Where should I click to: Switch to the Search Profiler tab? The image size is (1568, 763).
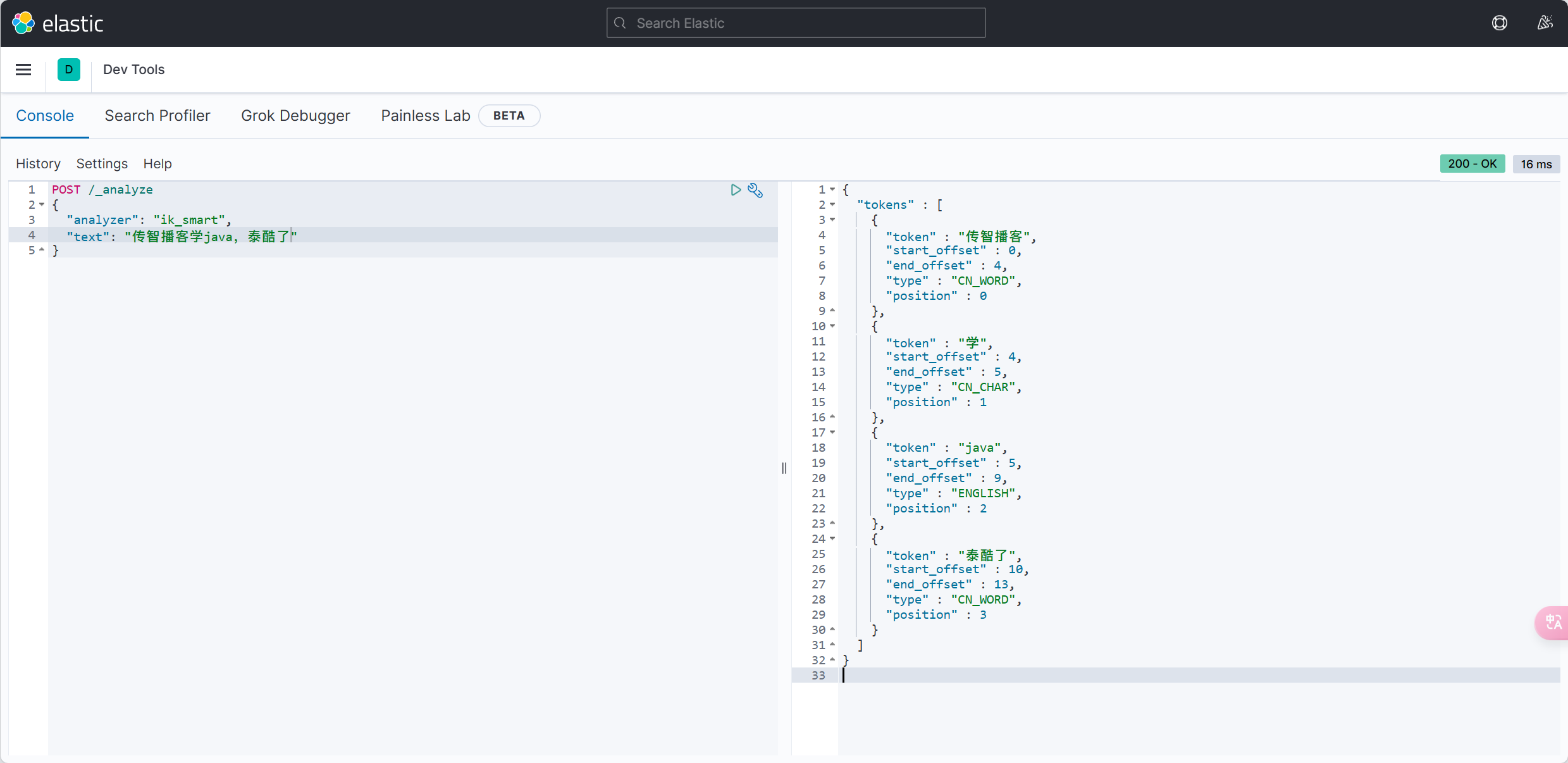[x=157, y=116]
